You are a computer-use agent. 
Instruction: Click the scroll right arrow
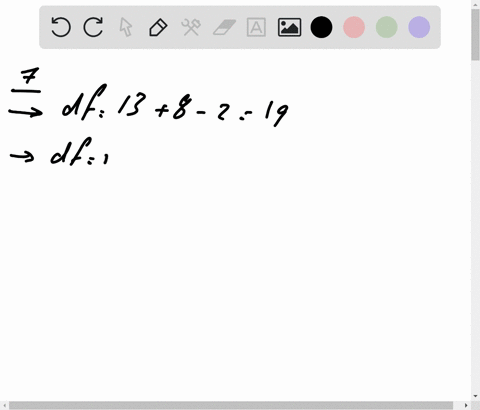coord(466,405)
